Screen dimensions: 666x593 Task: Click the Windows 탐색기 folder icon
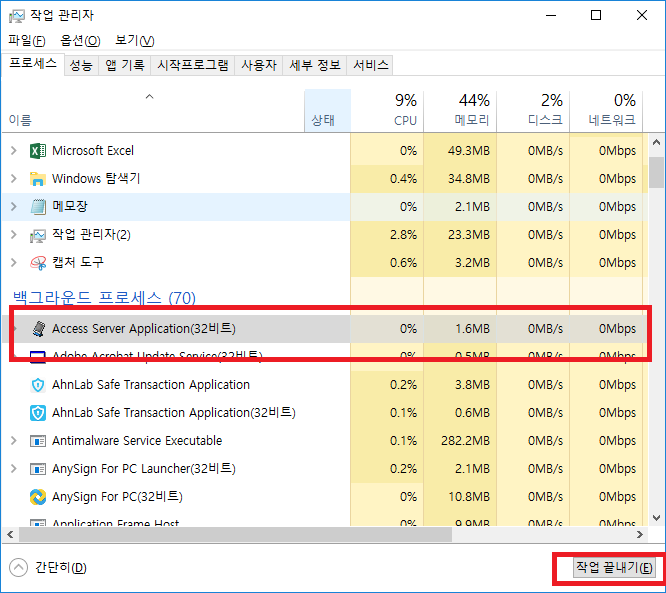[x=38, y=179]
